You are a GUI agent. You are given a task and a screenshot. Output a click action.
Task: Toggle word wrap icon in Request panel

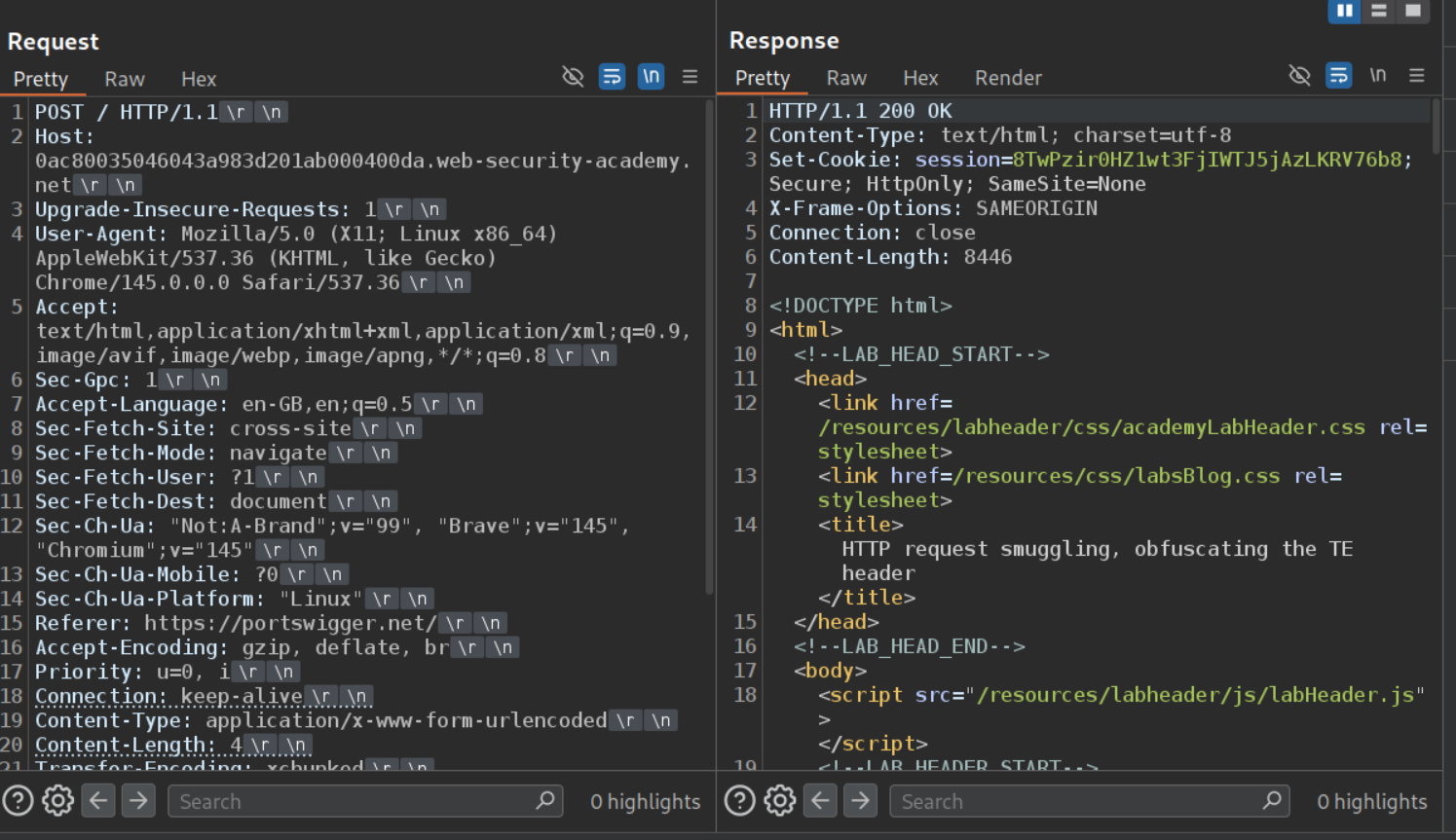click(612, 76)
